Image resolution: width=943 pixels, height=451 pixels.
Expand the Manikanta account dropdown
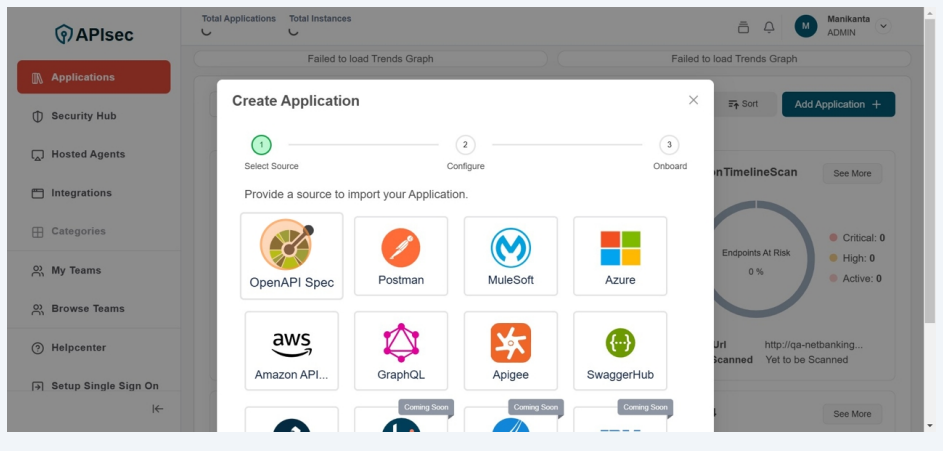click(883, 26)
